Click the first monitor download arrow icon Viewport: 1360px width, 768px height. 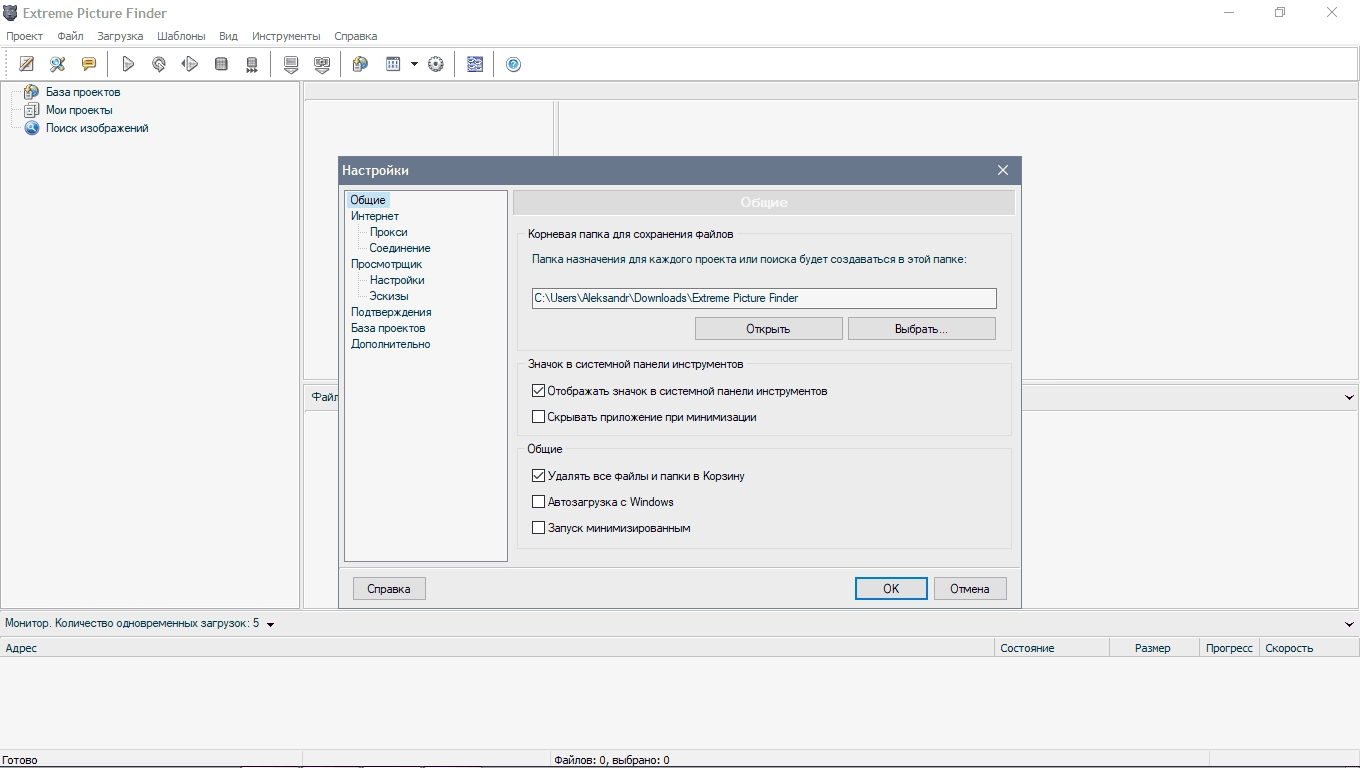[x=291, y=64]
